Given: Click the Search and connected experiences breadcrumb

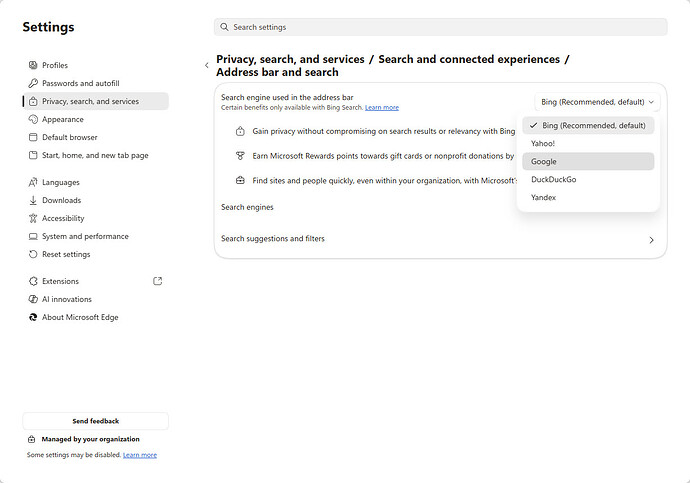Looking at the screenshot, I should tap(469, 59).
